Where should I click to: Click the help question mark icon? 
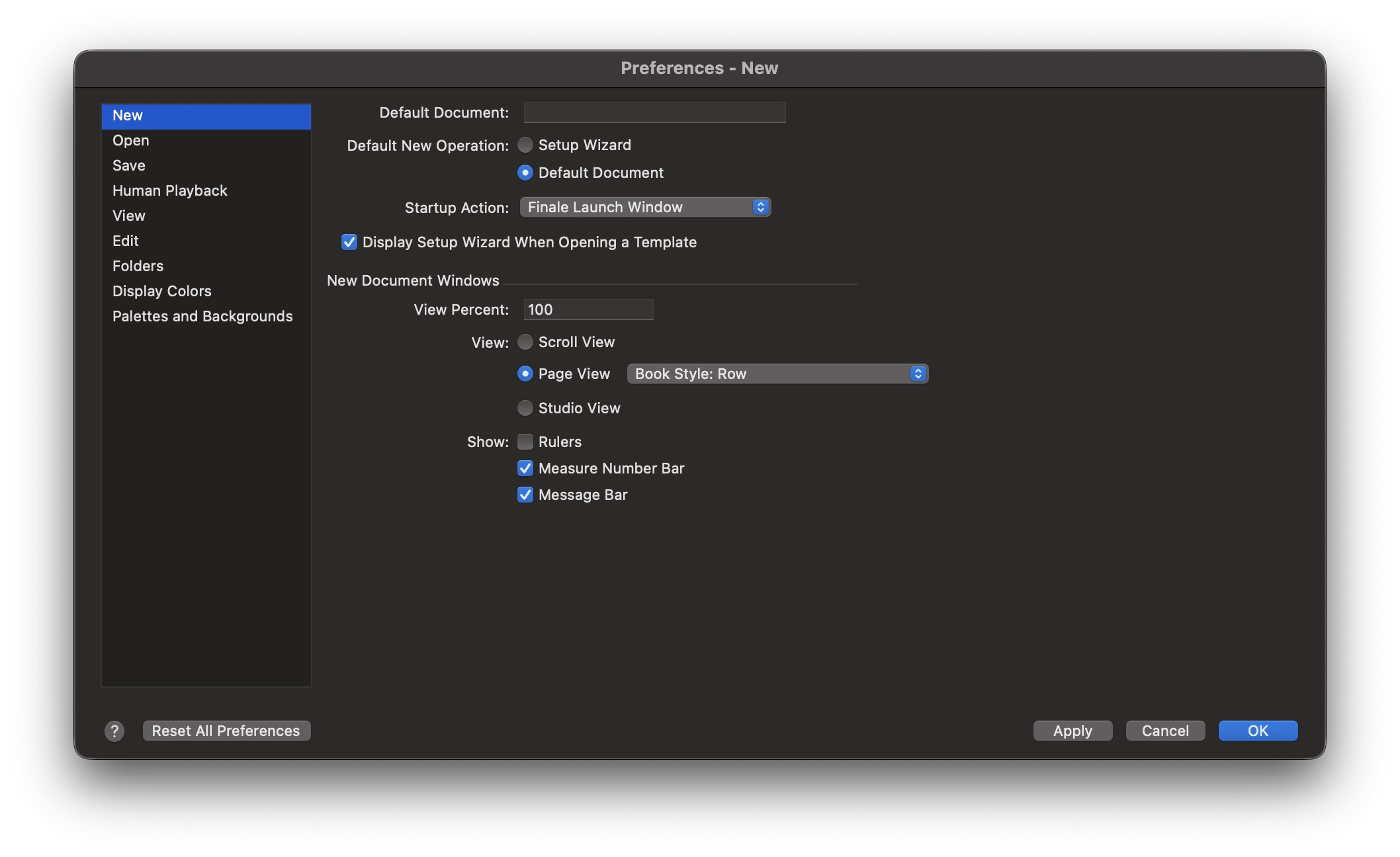coord(114,731)
